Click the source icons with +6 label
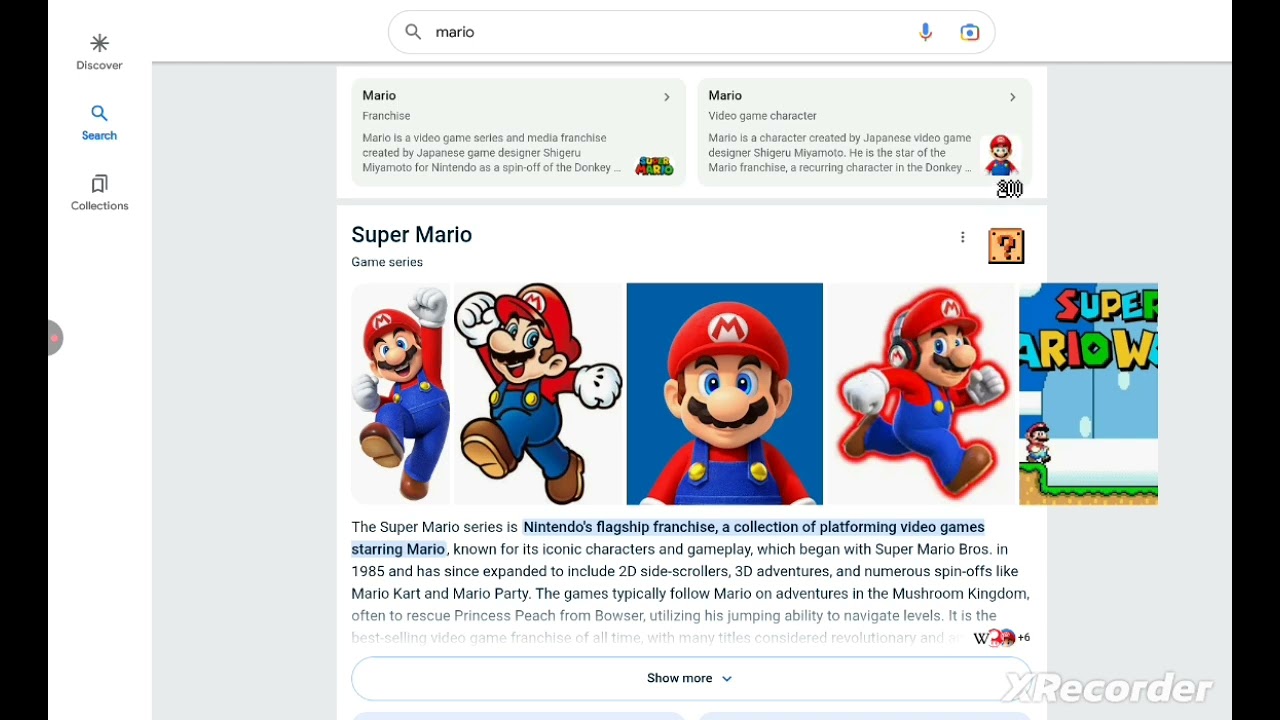 tap(1001, 638)
